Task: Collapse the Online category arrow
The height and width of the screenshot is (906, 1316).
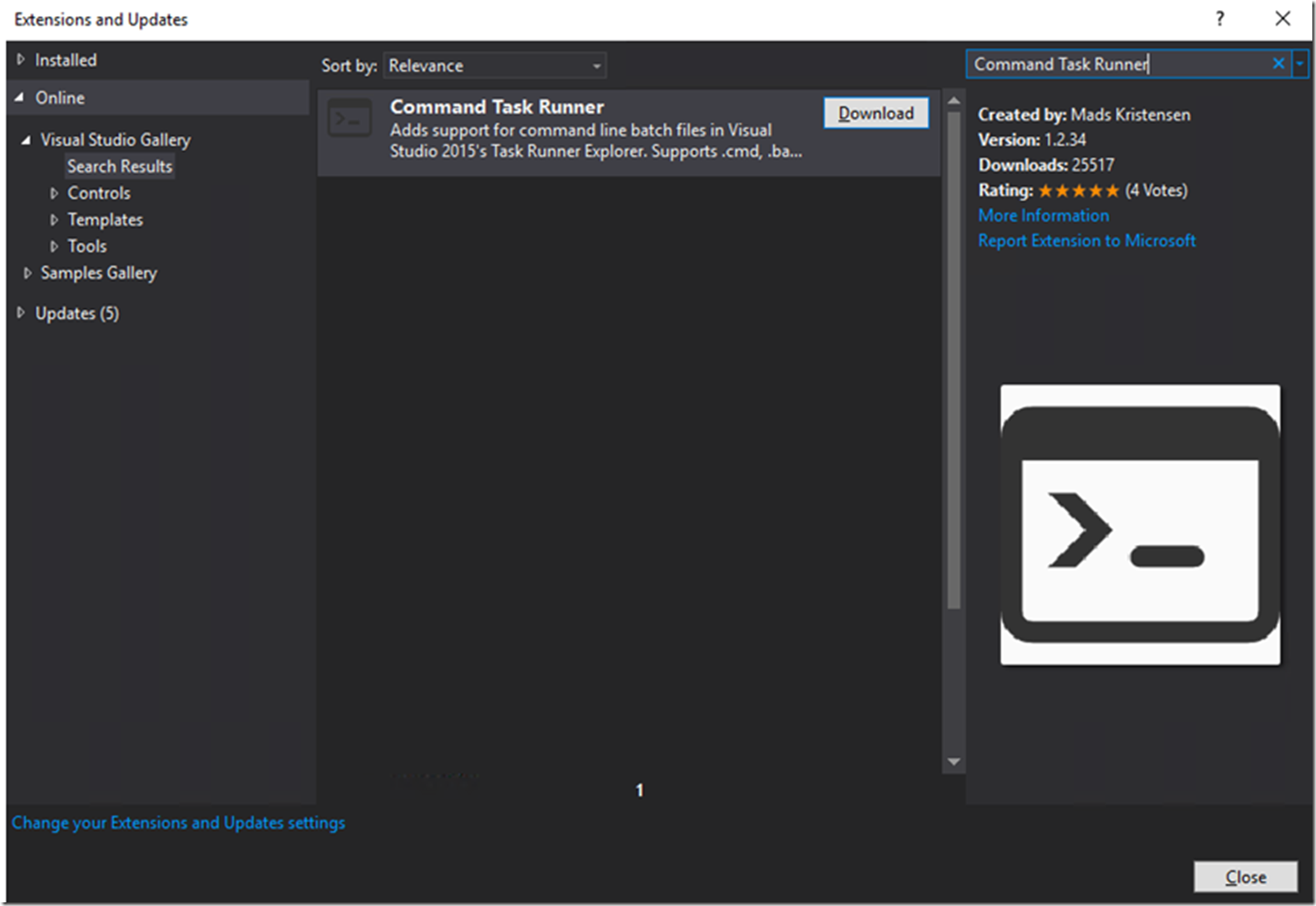Action: 19,97
